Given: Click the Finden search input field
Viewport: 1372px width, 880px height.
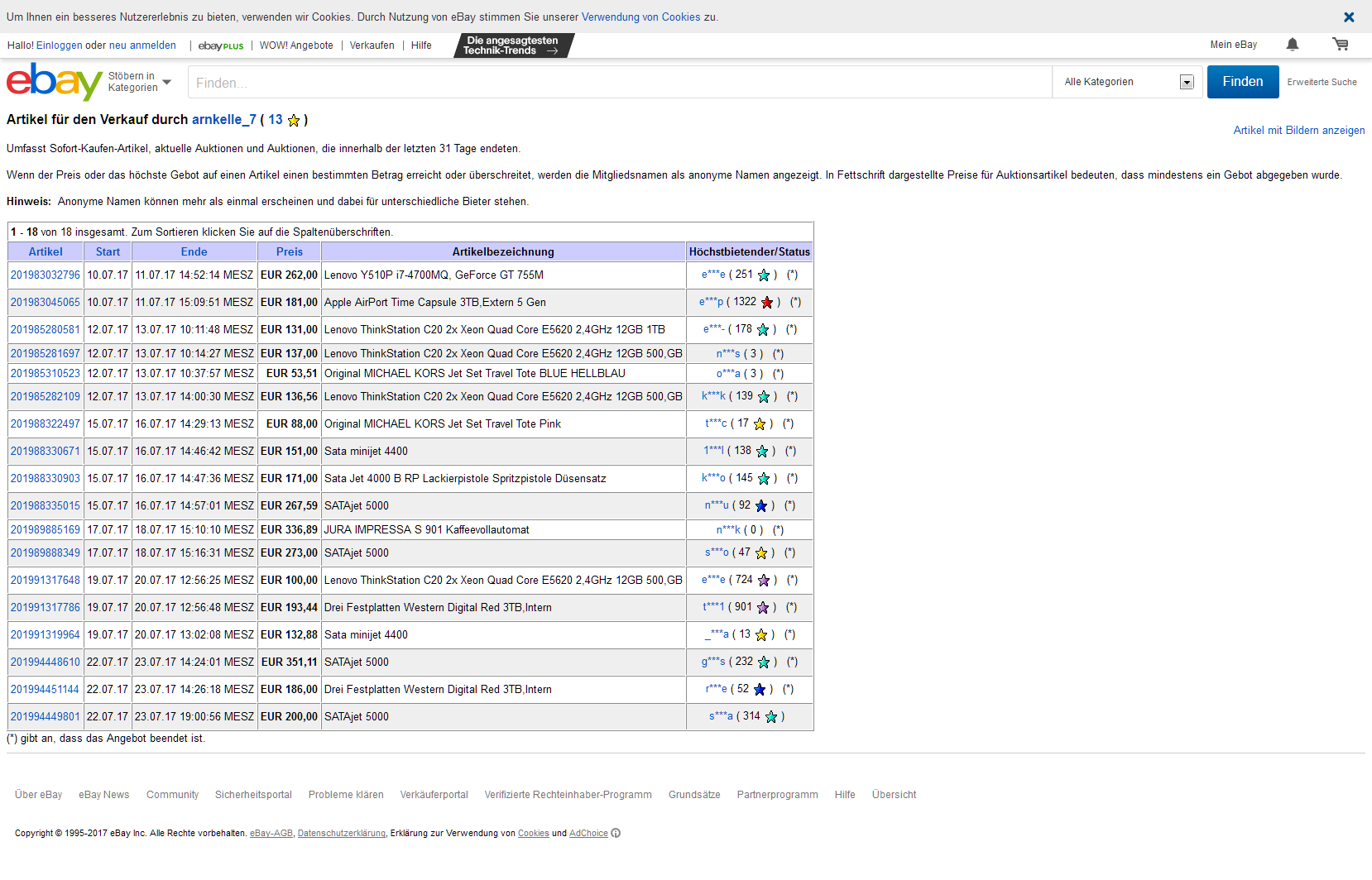Looking at the screenshot, I should coord(620,82).
